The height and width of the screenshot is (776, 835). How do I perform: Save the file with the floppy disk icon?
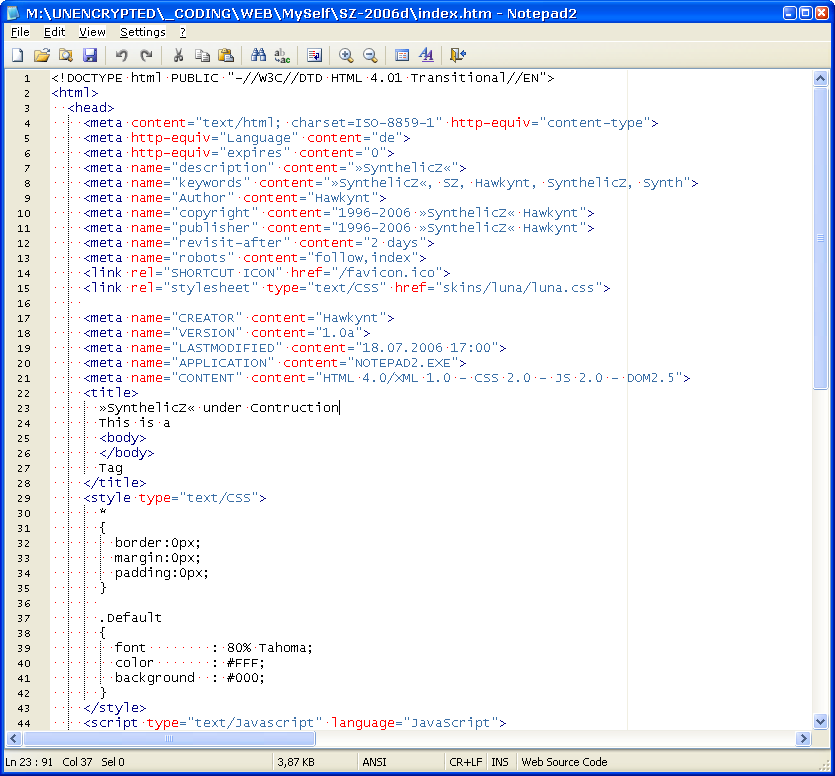90,55
